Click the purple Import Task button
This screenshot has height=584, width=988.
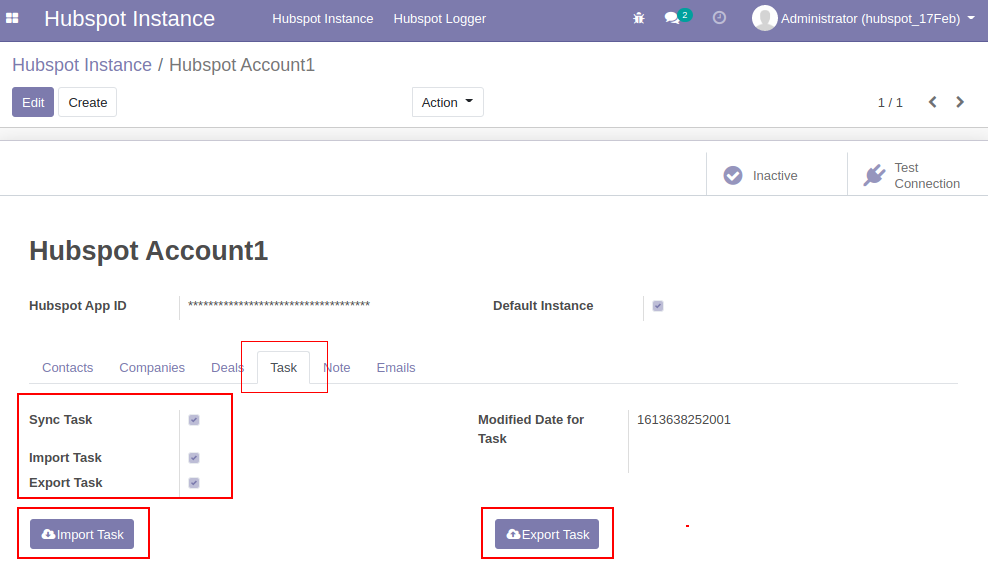pyautogui.click(x=82, y=534)
